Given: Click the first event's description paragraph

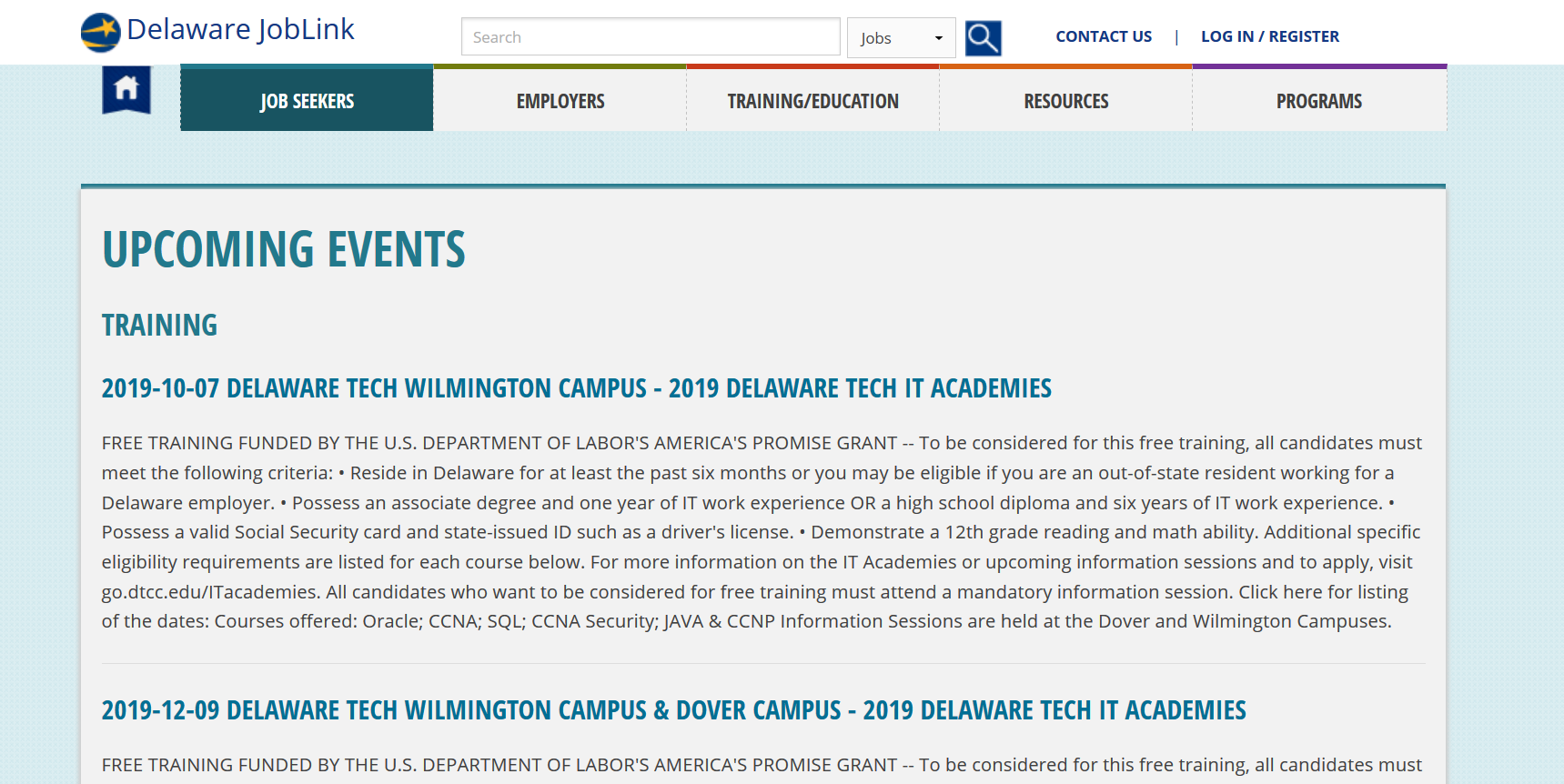Looking at the screenshot, I should click(x=762, y=532).
